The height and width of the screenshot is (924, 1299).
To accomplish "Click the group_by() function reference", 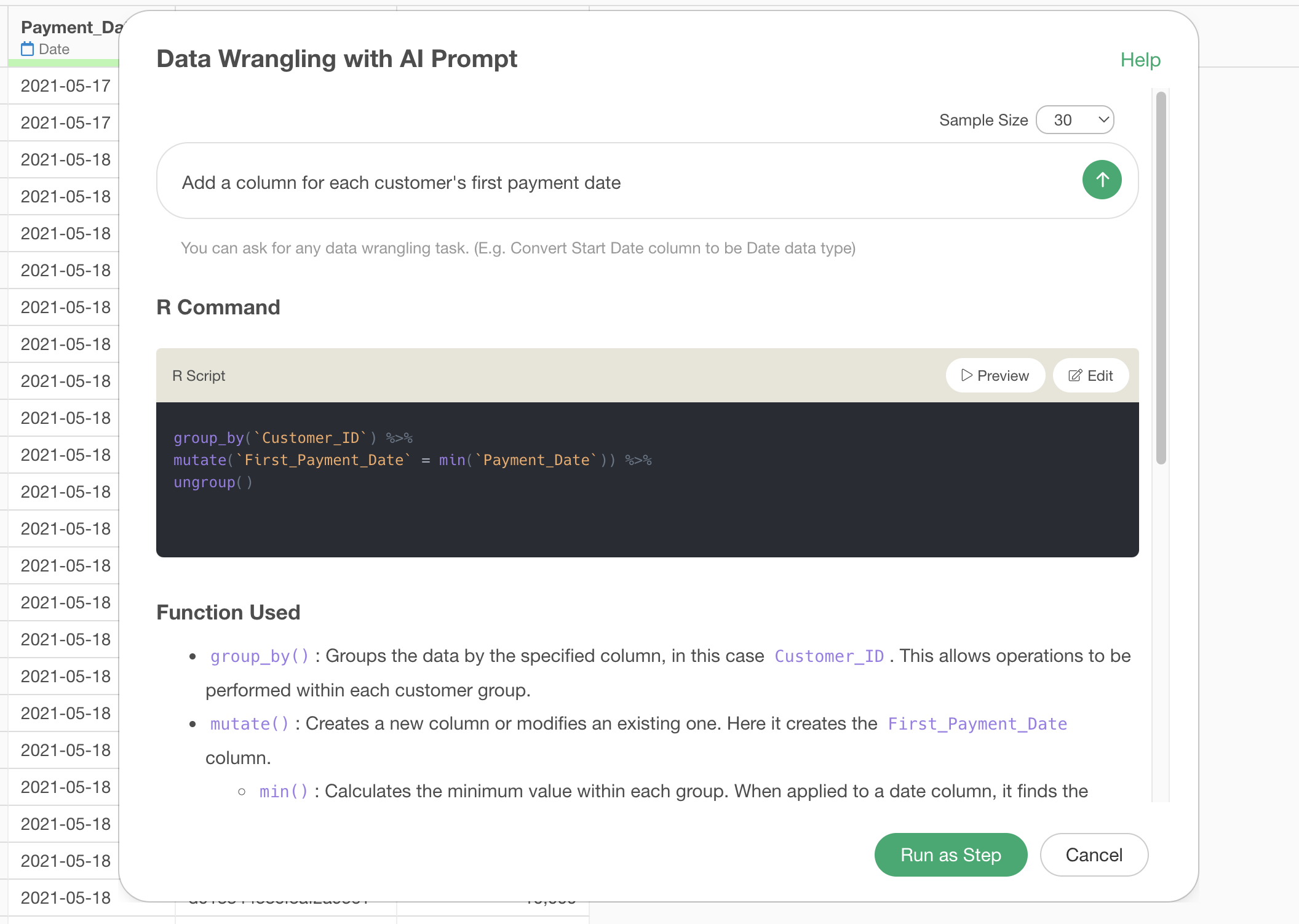I will tap(259, 656).
